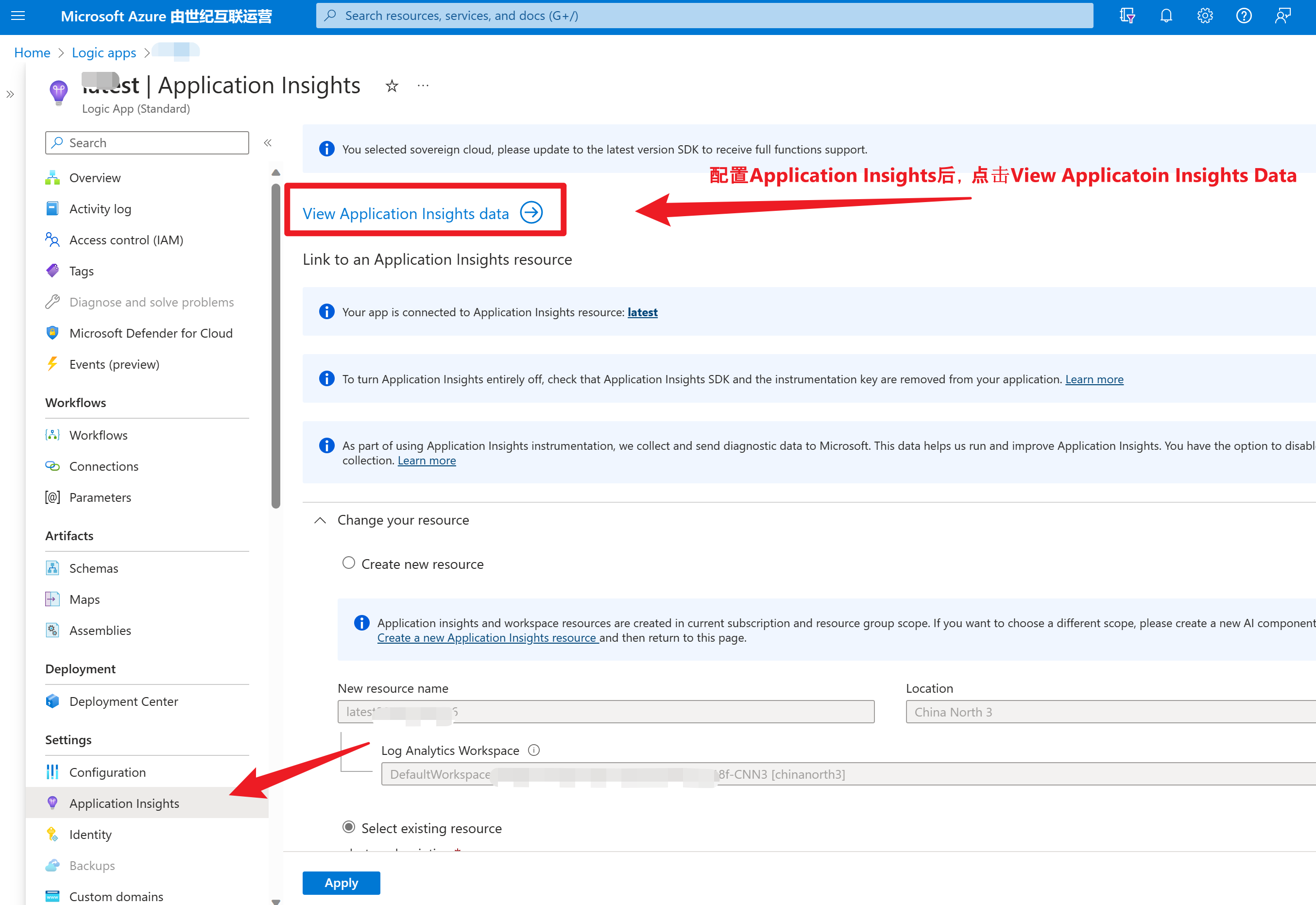Open the notifications bell icon
This screenshot has width=1316, height=905.
pyautogui.click(x=1166, y=16)
